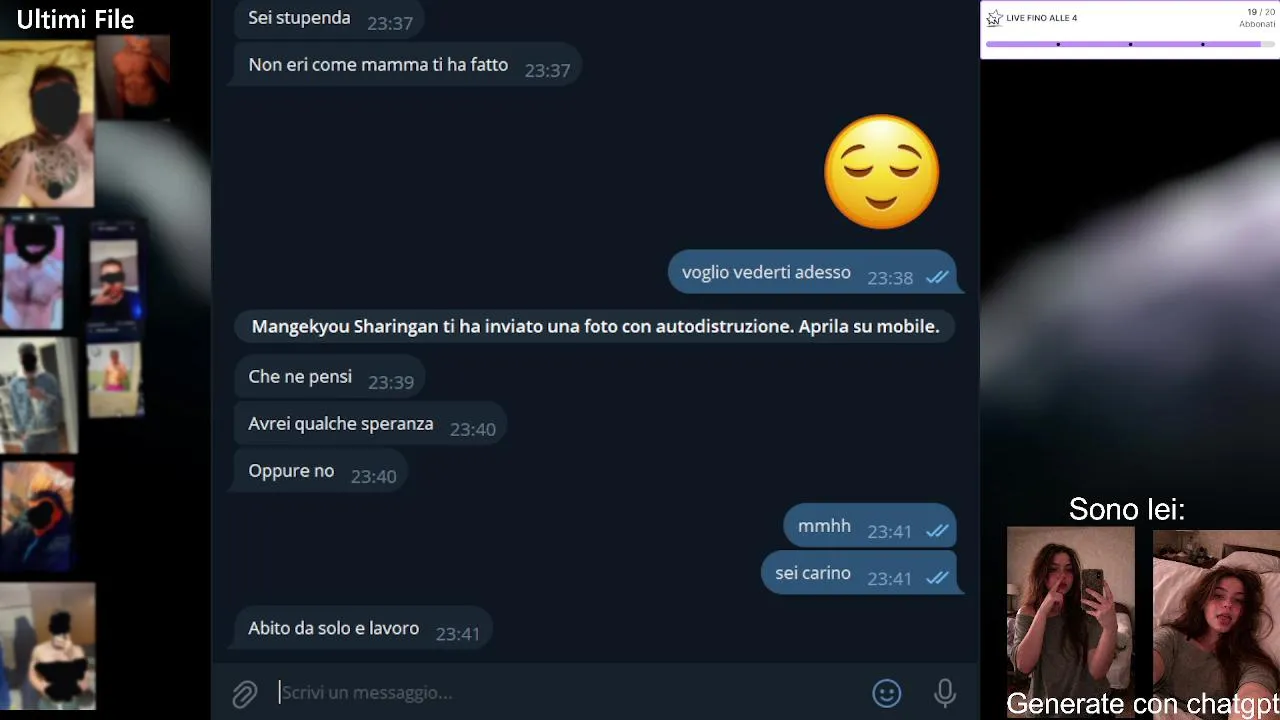Image resolution: width=1280 pixels, height=720 pixels.
Task: Click read receipt ticks on 'sei carino'
Action: [937, 578]
